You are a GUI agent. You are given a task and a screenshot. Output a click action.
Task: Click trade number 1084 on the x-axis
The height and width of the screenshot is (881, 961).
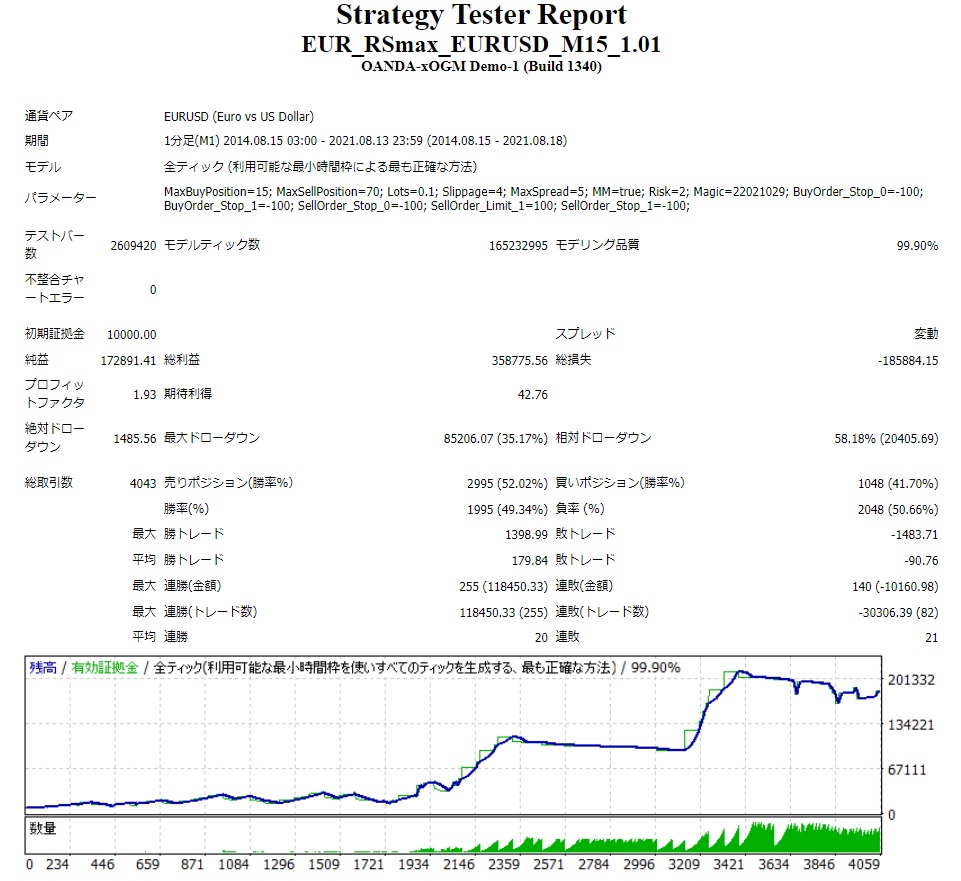[x=234, y=864]
